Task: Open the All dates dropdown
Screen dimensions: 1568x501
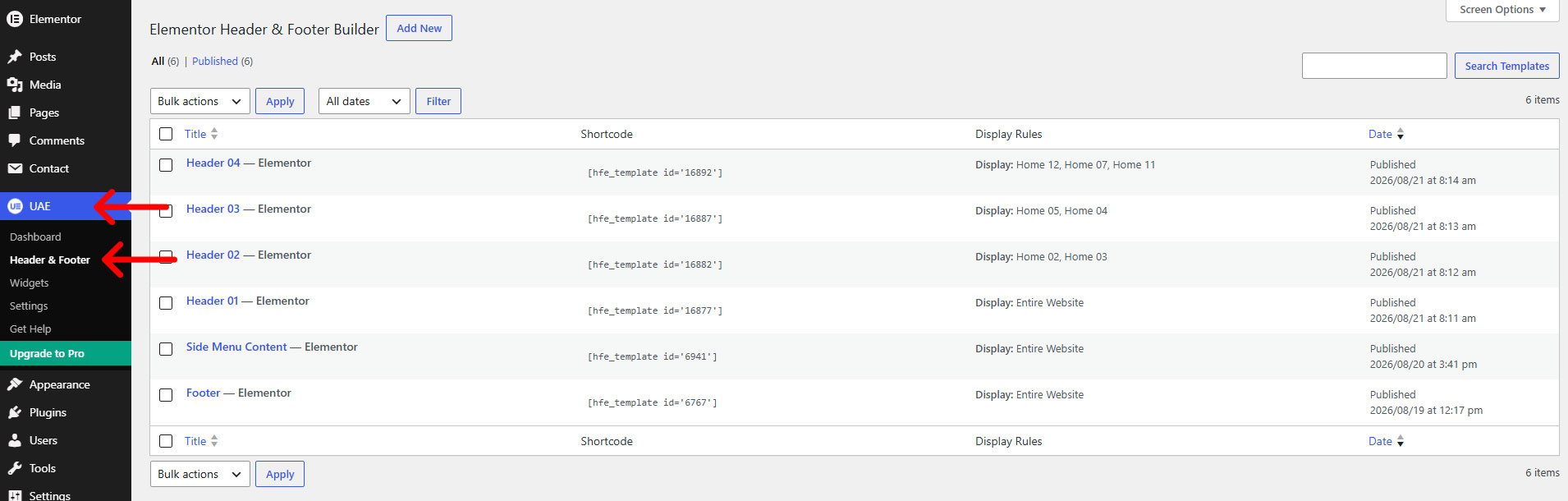Action: coord(364,101)
